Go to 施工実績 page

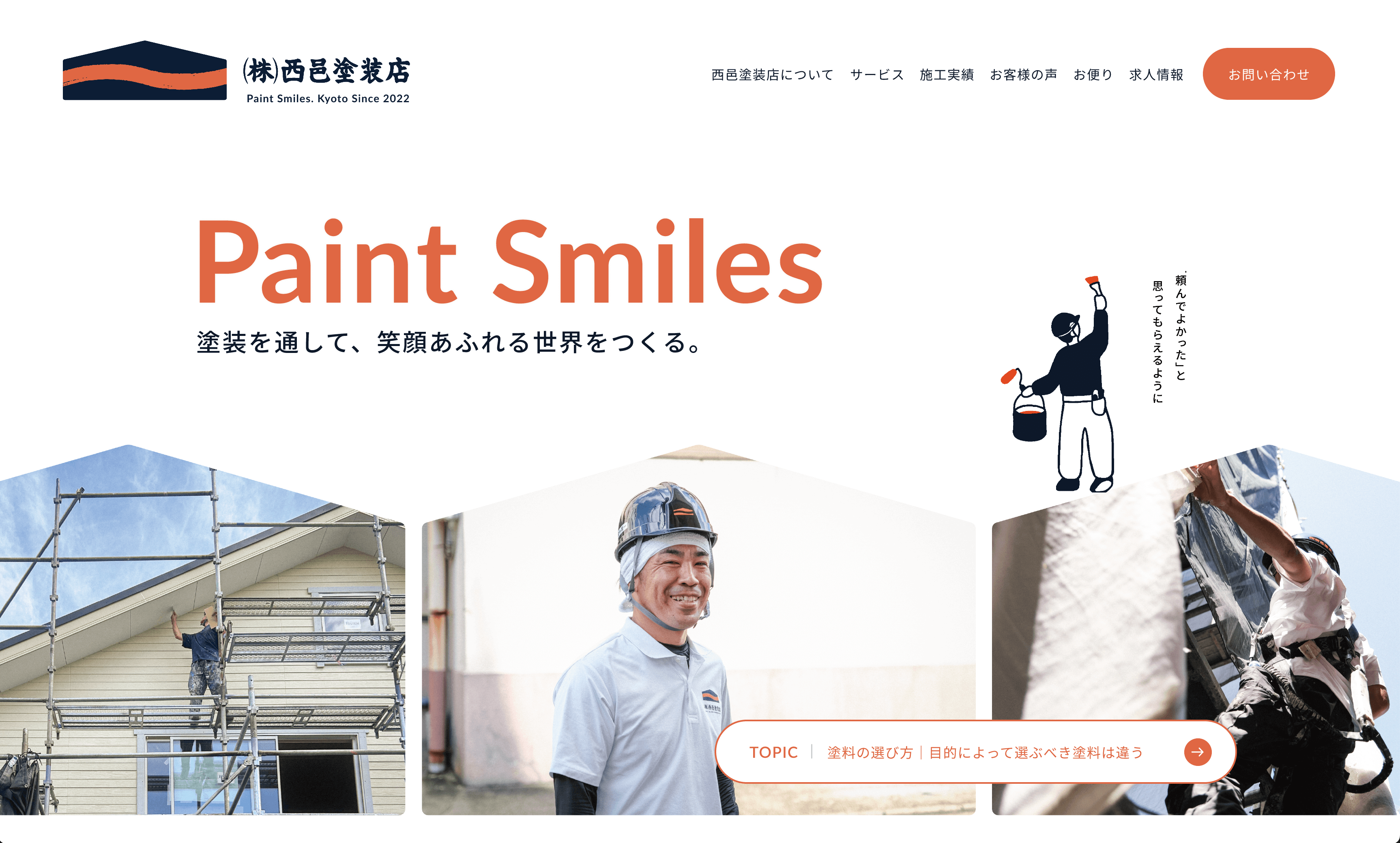tap(947, 74)
